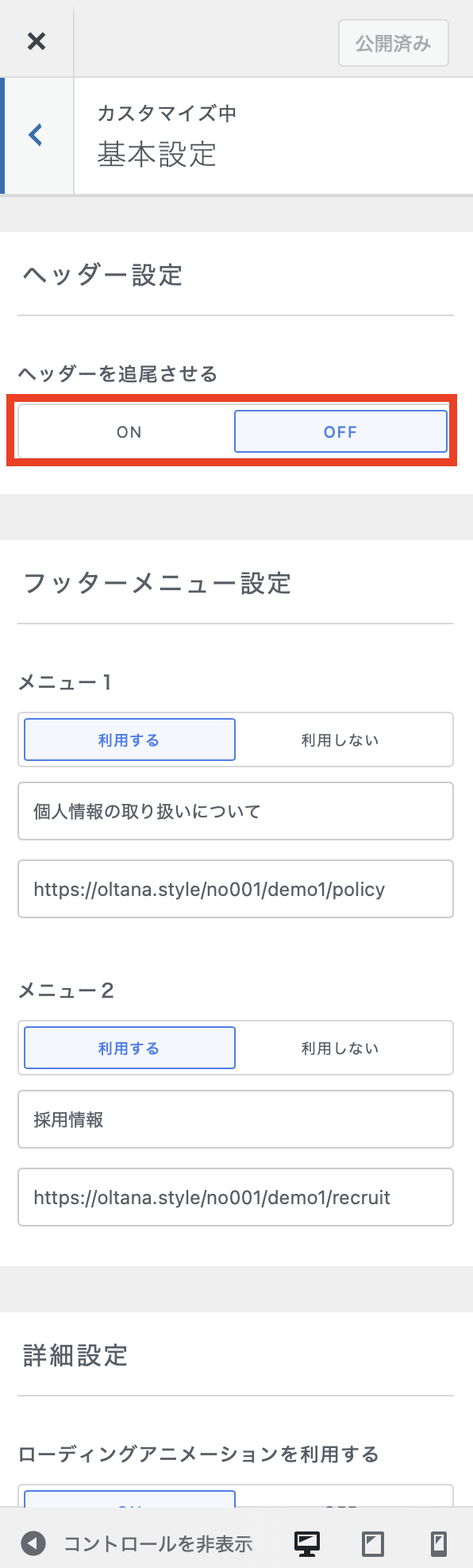Select 利用する for メニュー2
Image resolution: width=473 pixels, height=1568 pixels.
tap(129, 1048)
